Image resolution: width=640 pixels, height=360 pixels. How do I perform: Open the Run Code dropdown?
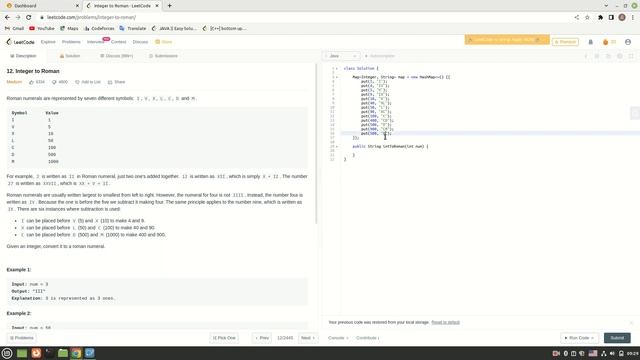click(x=579, y=338)
